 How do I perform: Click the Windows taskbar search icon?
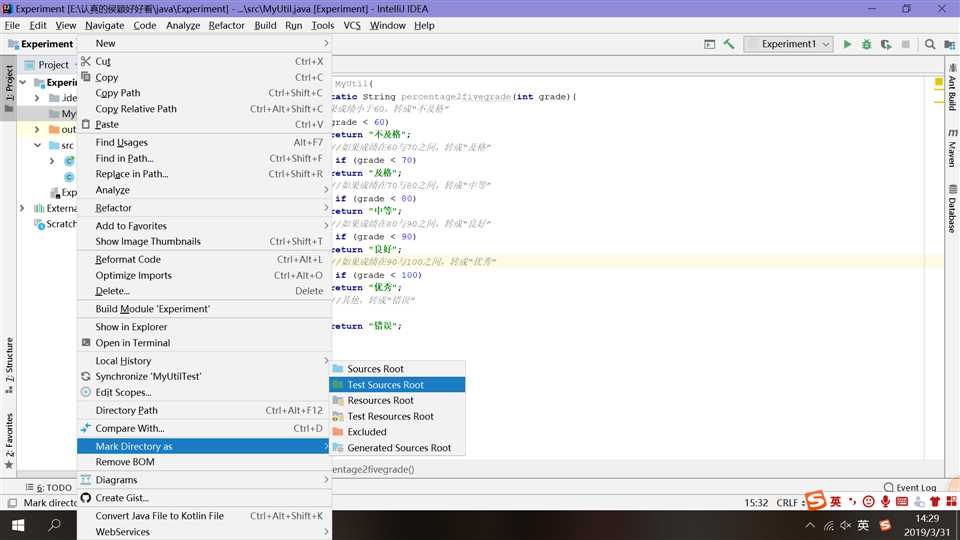54,525
